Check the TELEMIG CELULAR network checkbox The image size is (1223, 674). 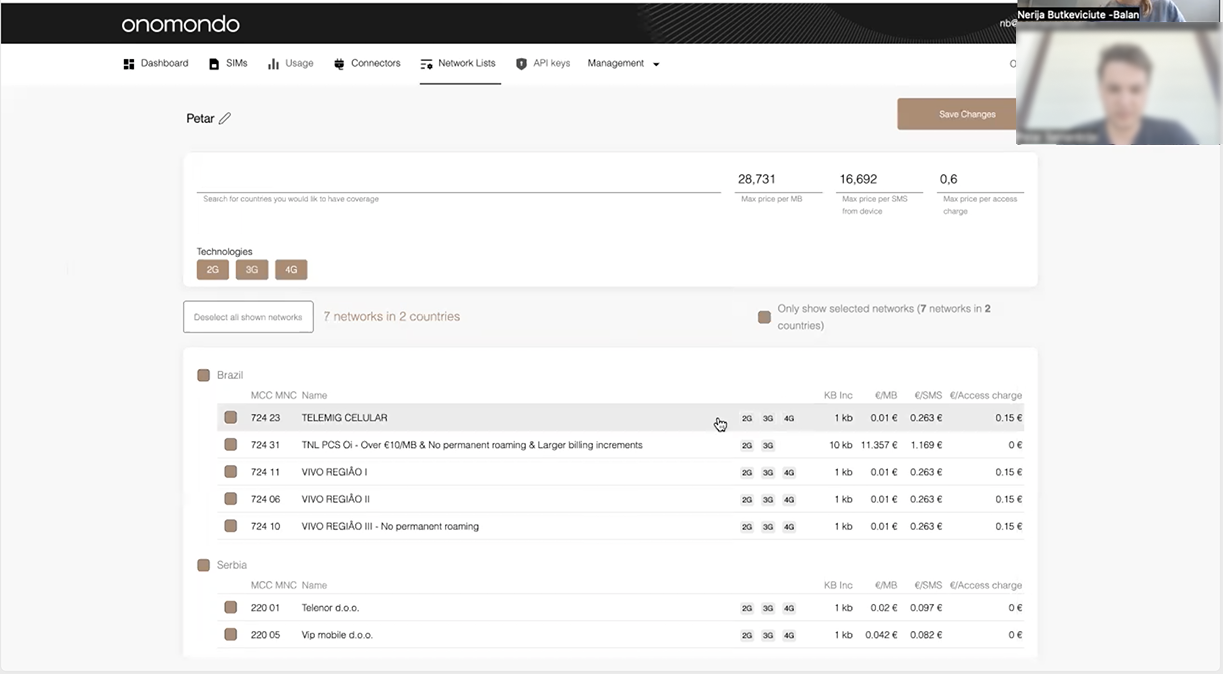[x=231, y=417]
